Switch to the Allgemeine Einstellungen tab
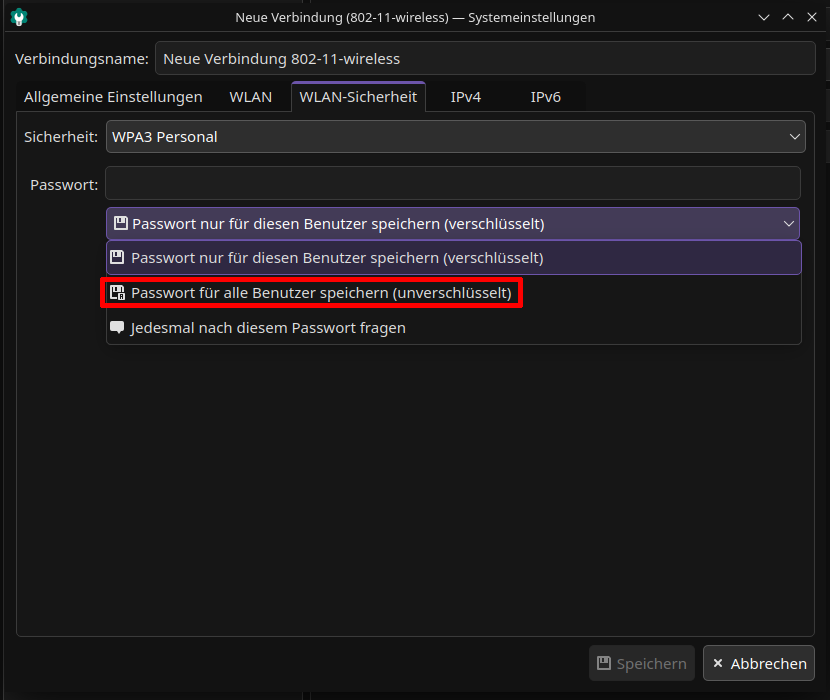Viewport: 830px width, 700px height. (x=113, y=97)
